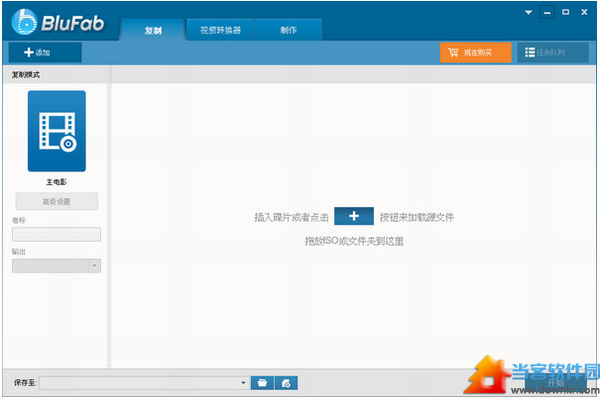This screenshot has height=400, width=600.
Task: Click the 拖放ISO或文件夹到这里 hint text
Action: pyautogui.click(x=354, y=241)
